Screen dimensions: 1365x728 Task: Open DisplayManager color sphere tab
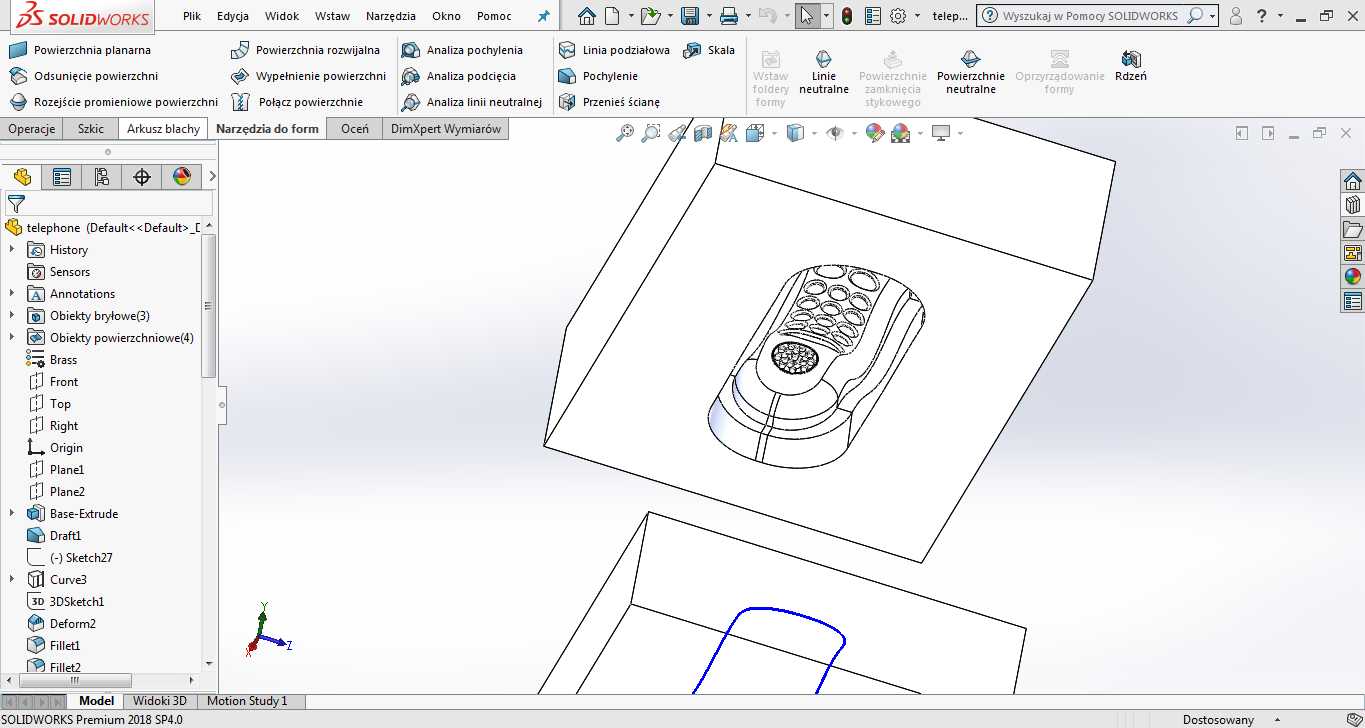coord(182,177)
